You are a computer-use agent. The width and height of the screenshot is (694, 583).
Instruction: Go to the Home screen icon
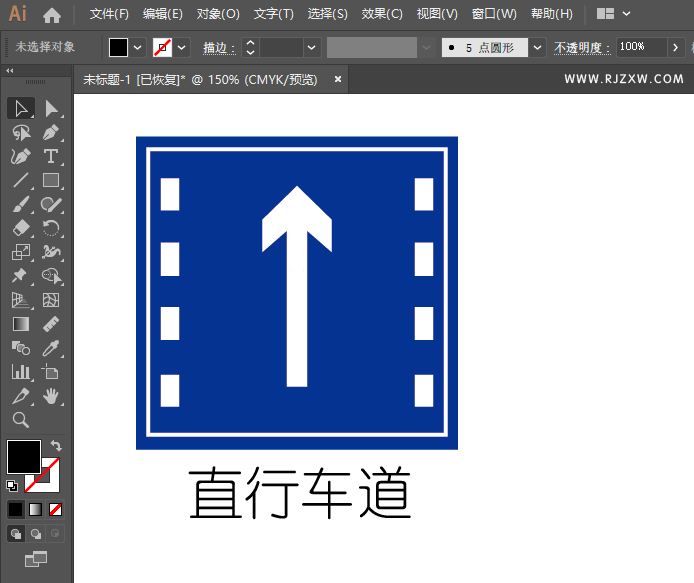point(52,15)
